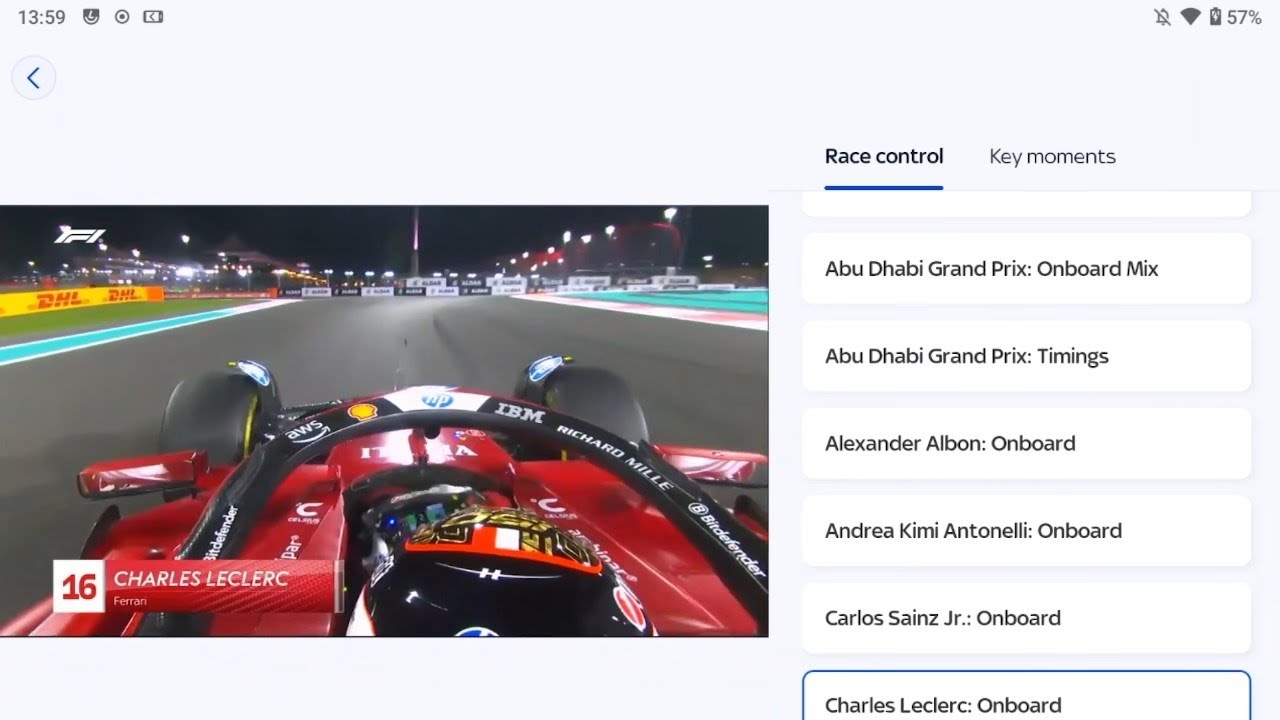Go back using the arrow button

pos(33,78)
